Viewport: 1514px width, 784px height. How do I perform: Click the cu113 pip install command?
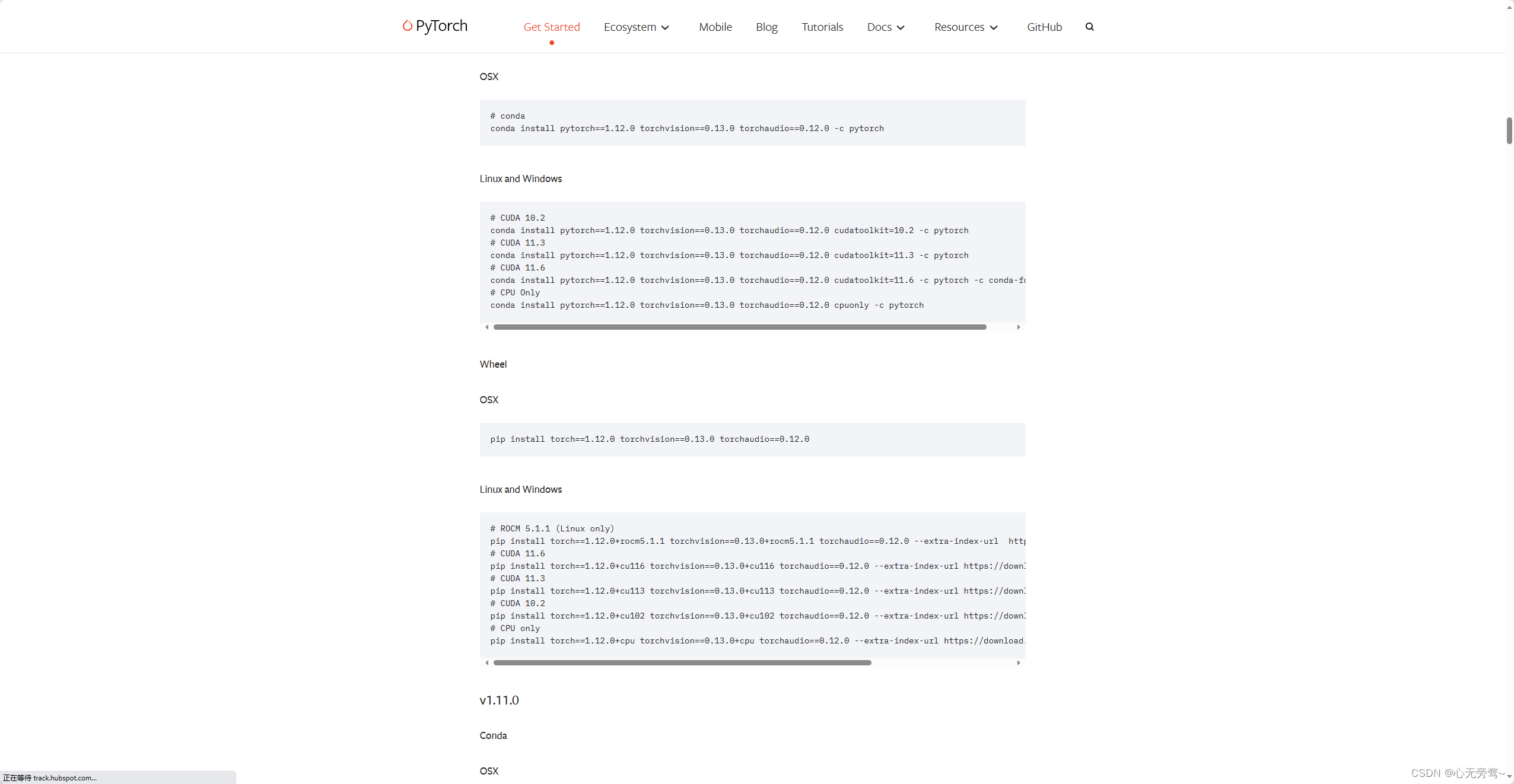[x=758, y=591]
